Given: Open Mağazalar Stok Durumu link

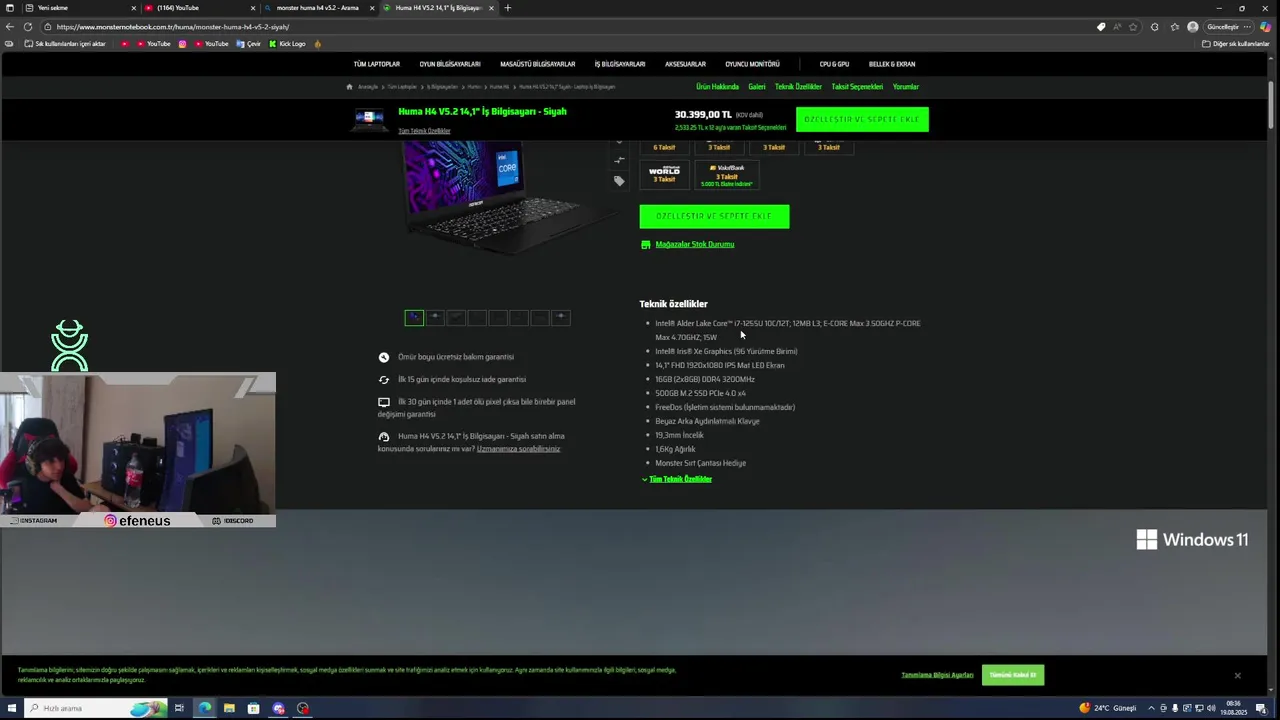Looking at the screenshot, I should point(694,244).
